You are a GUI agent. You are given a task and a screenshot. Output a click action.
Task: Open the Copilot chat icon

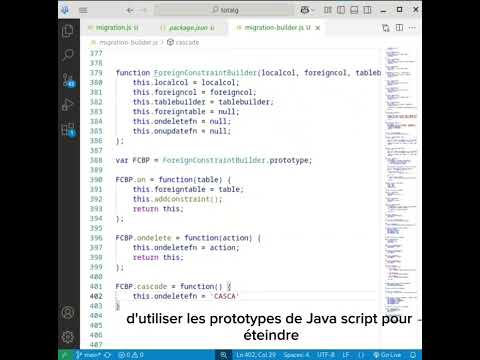304,10
